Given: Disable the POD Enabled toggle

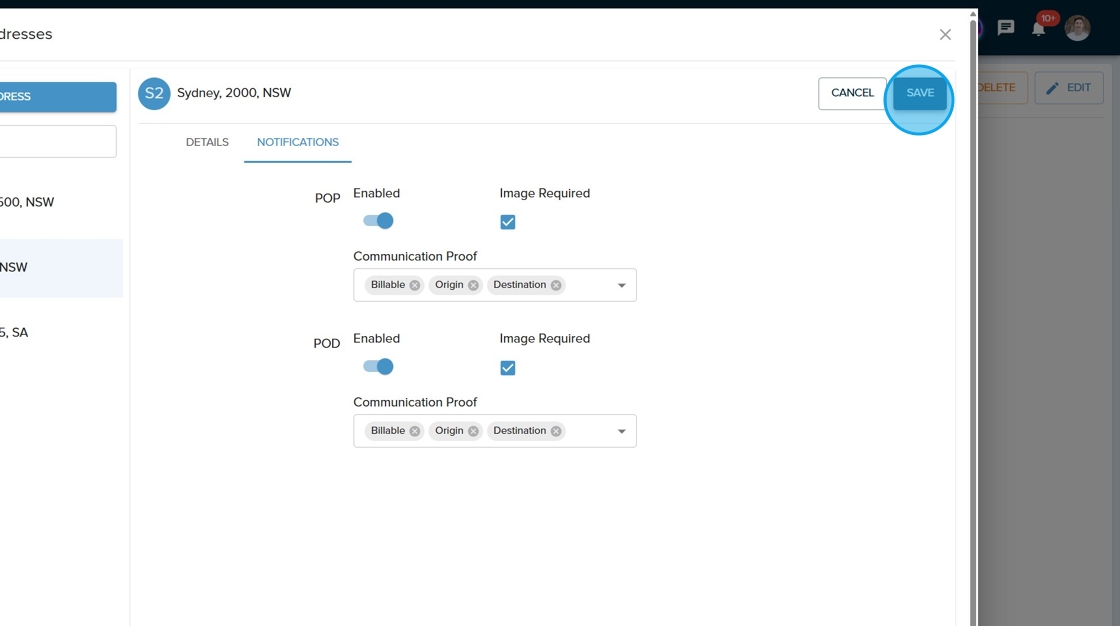Looking at the screenshot, I should point(378,367).
